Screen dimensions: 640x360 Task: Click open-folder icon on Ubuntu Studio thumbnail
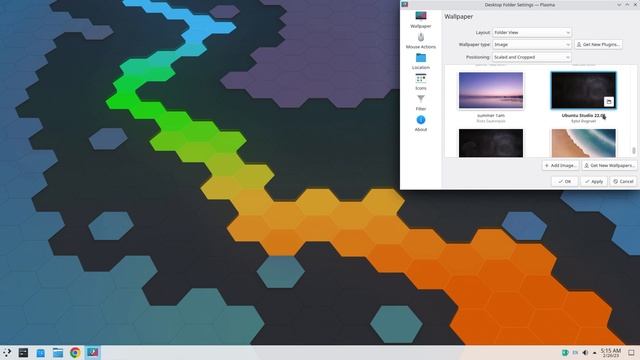pyautogui.click(x=609, y=102)
